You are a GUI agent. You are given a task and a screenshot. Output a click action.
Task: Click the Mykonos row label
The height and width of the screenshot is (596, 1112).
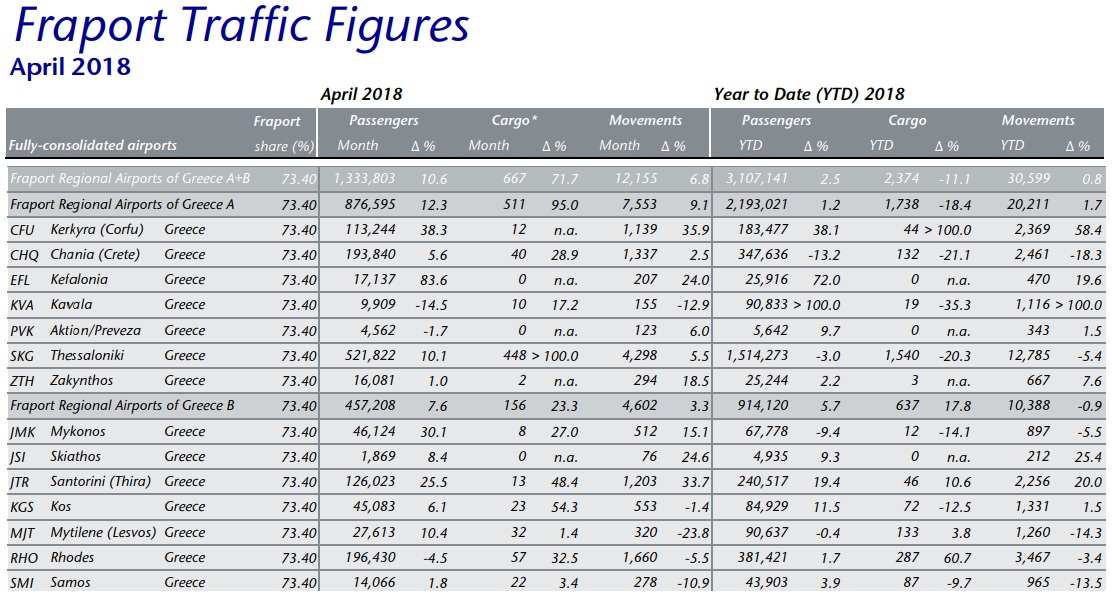(x=77, y=432)
